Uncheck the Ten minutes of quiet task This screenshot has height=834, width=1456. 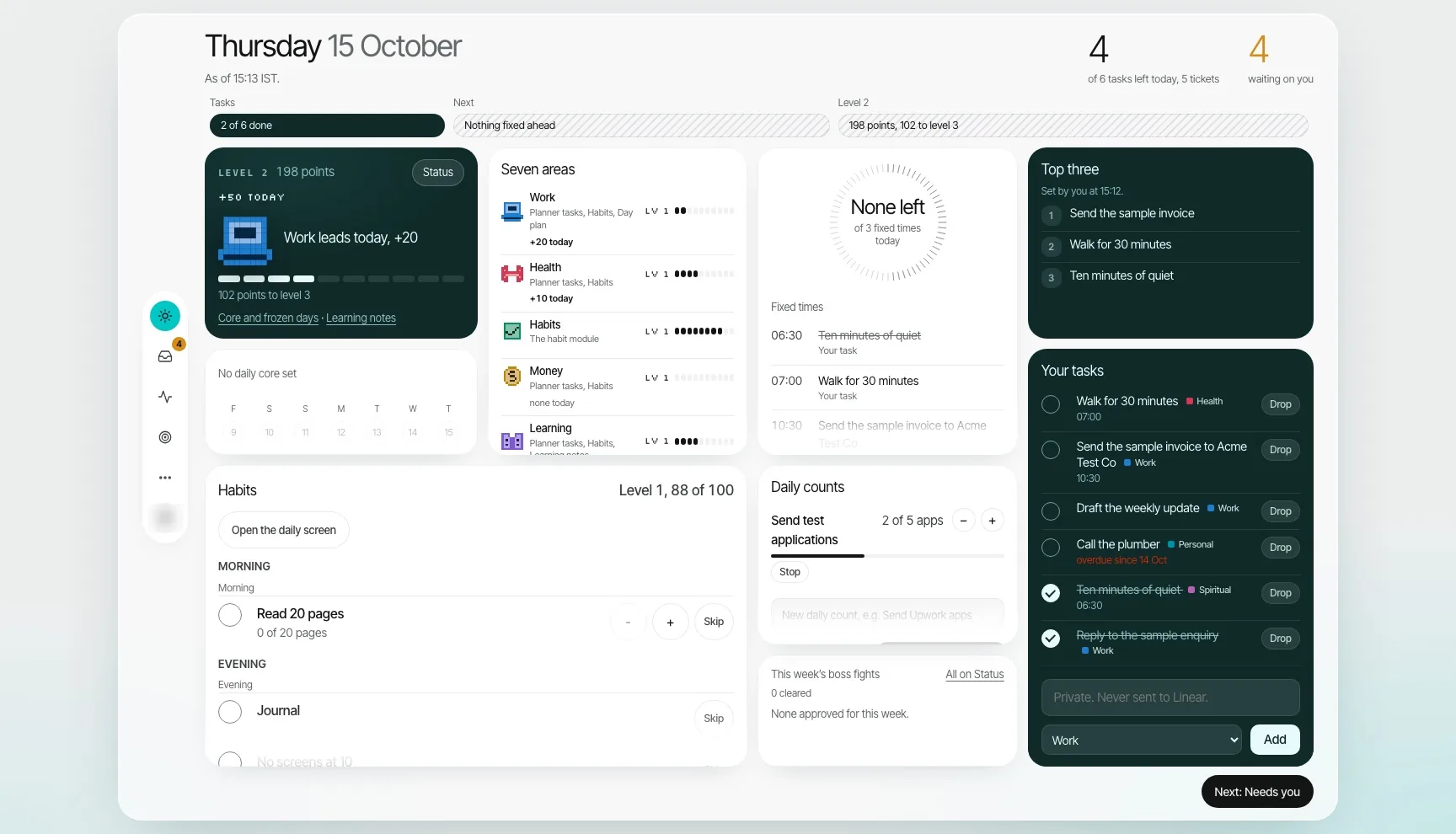1051,593
